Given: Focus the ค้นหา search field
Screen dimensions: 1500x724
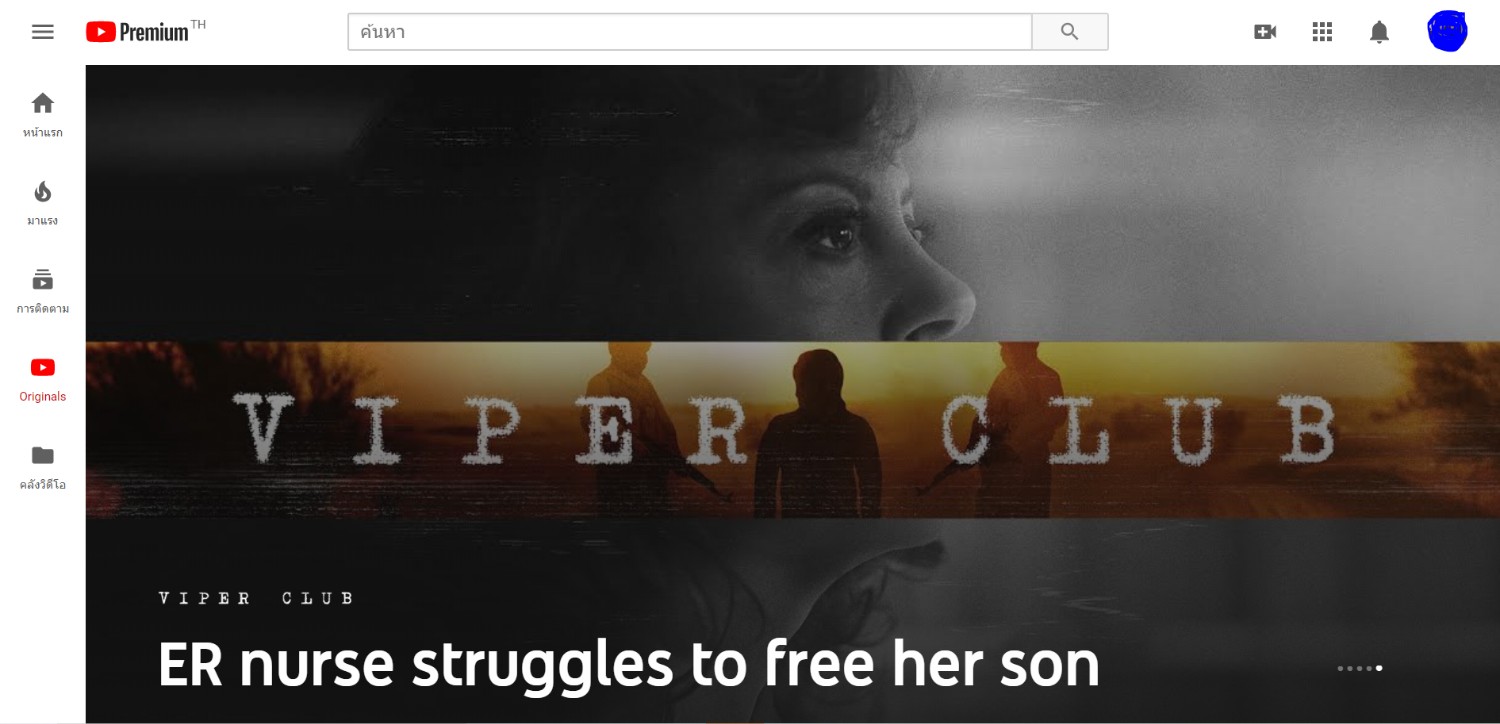Looking at the screenshot, I should click(690, 32).
